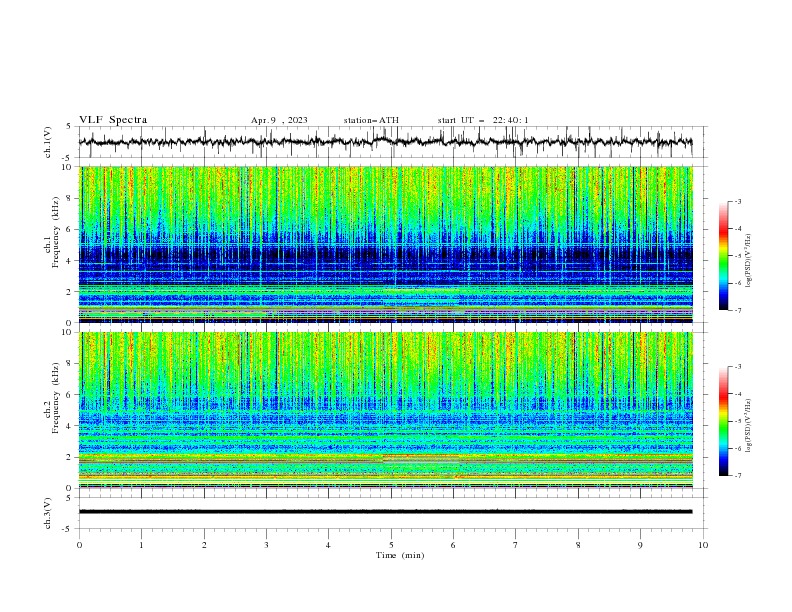Click the ch.3 flat voltage trace

[385, 512]
